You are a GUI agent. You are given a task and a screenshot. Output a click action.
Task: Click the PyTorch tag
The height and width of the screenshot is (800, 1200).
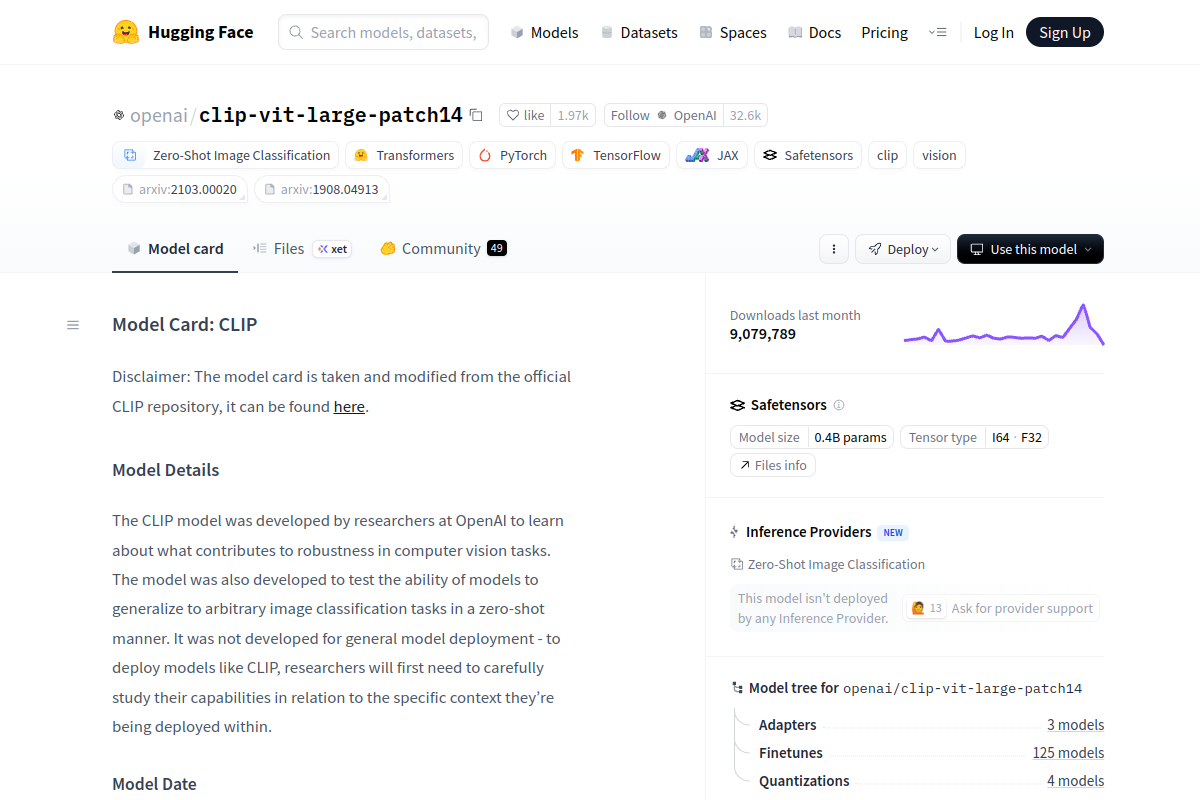tap(513, 155)
